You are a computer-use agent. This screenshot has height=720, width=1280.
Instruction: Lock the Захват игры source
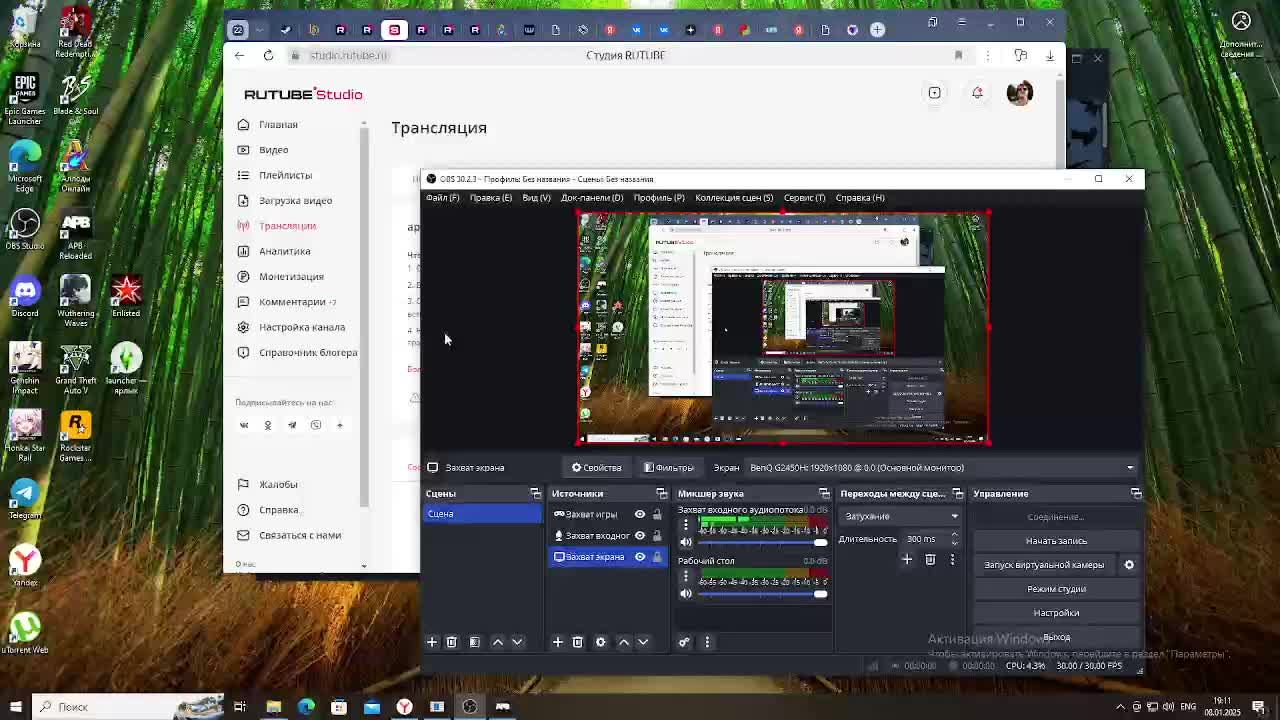(x=657, y=514)
